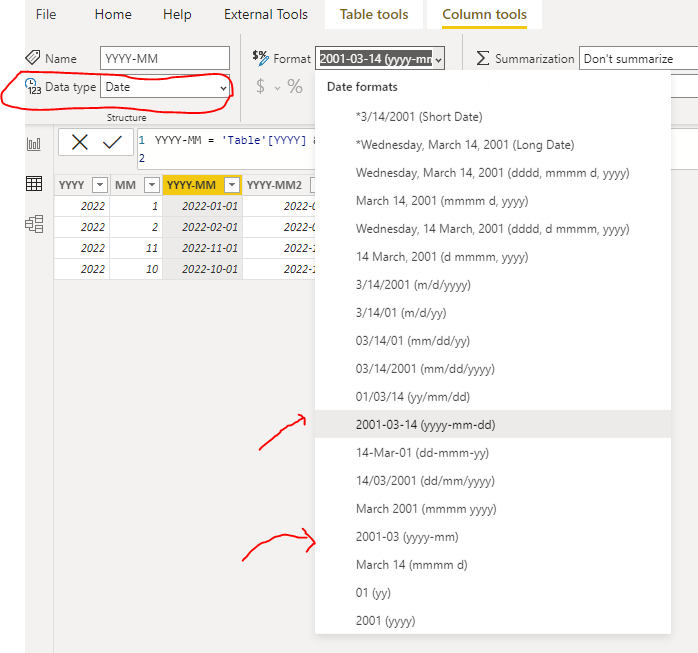Select 14-Mar-01 (dd-mmm-yy) format
This screenshot has width=698, height=653.
(x=493, y=453)
